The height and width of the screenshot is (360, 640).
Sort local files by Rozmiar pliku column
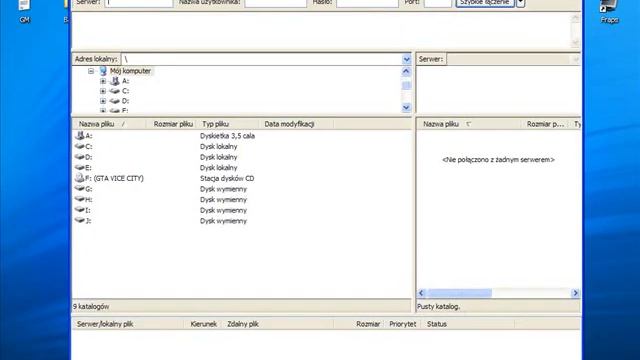click(171, 124)
